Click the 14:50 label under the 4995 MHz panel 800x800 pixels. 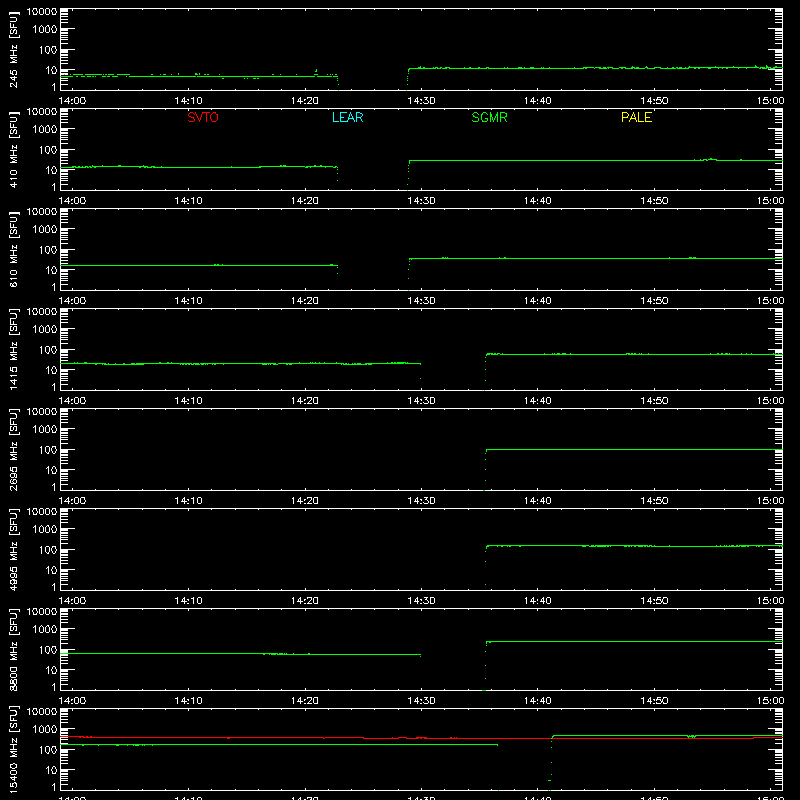pos(654,601)
